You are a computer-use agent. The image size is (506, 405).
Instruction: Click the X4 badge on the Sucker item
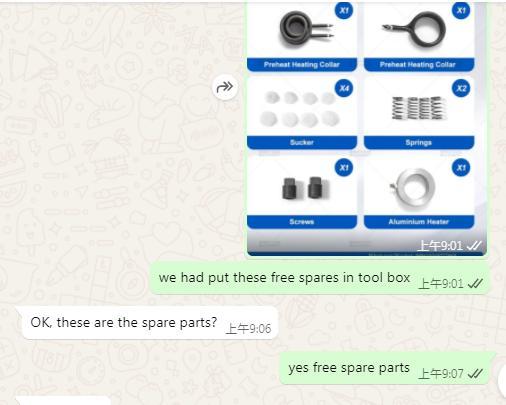point(344,88)
